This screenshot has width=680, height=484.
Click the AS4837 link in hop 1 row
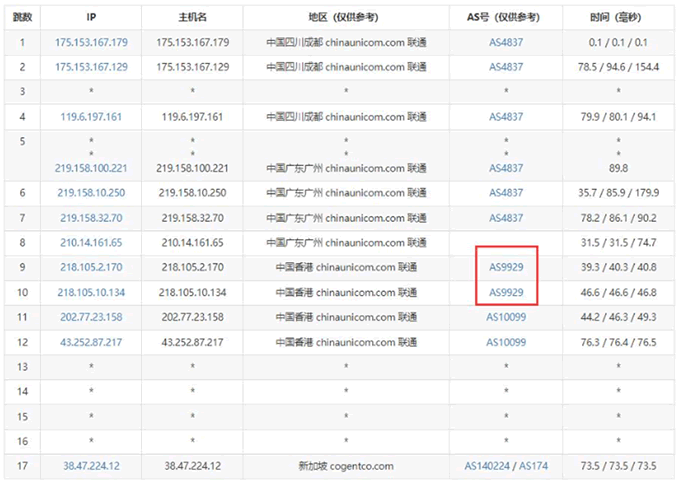pyautogui.click(x=506, y=43)
